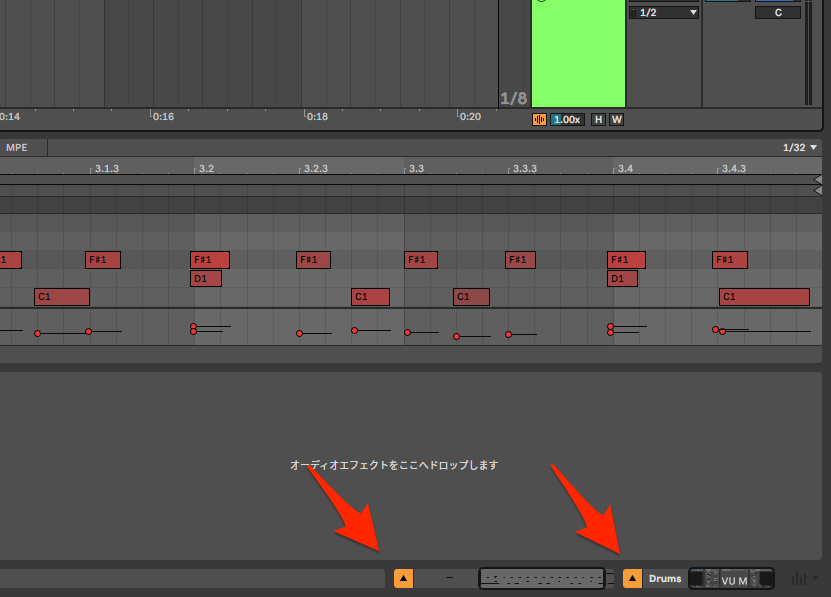Click the velocity marker below the 3.3 beat

[407, 332]
